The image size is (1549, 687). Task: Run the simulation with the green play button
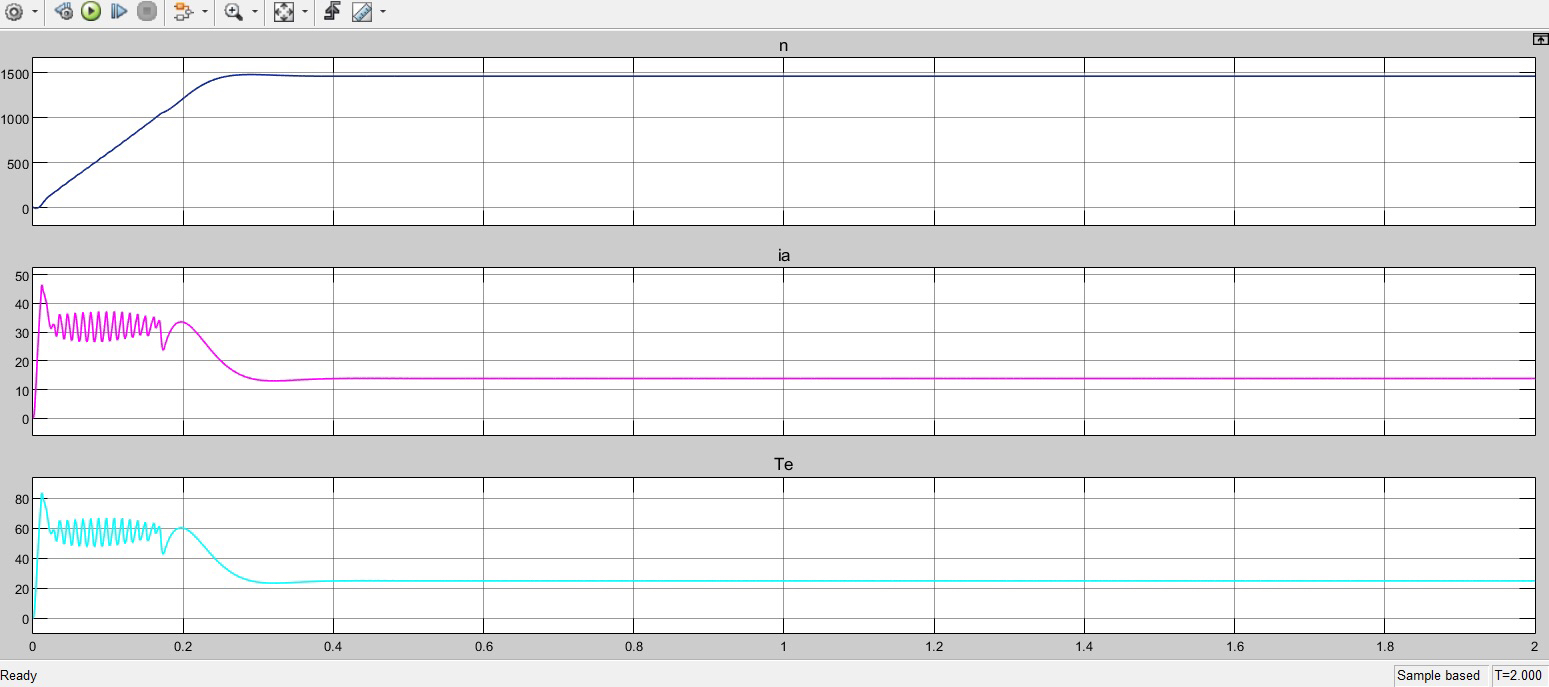pyautogui.click(x=91, y=12)
